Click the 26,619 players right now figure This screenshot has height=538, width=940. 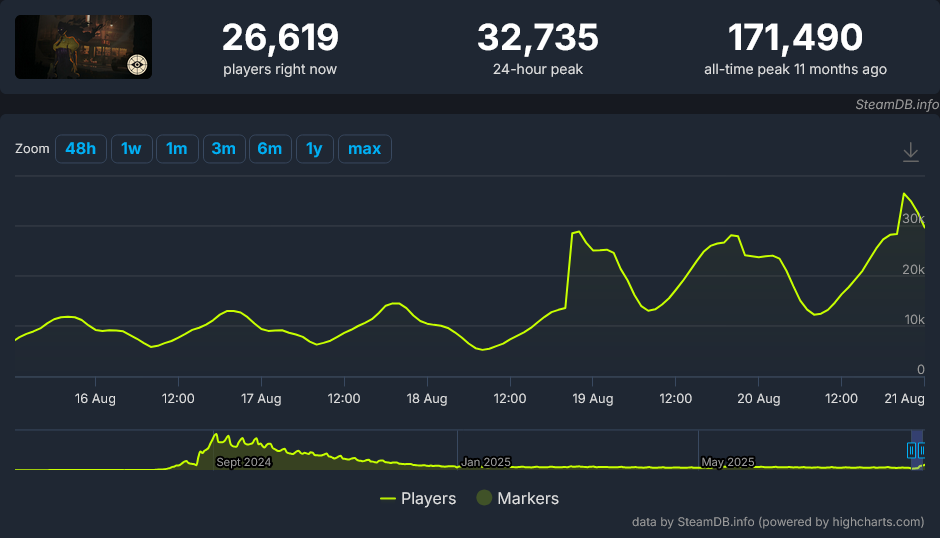click(280, 37)
